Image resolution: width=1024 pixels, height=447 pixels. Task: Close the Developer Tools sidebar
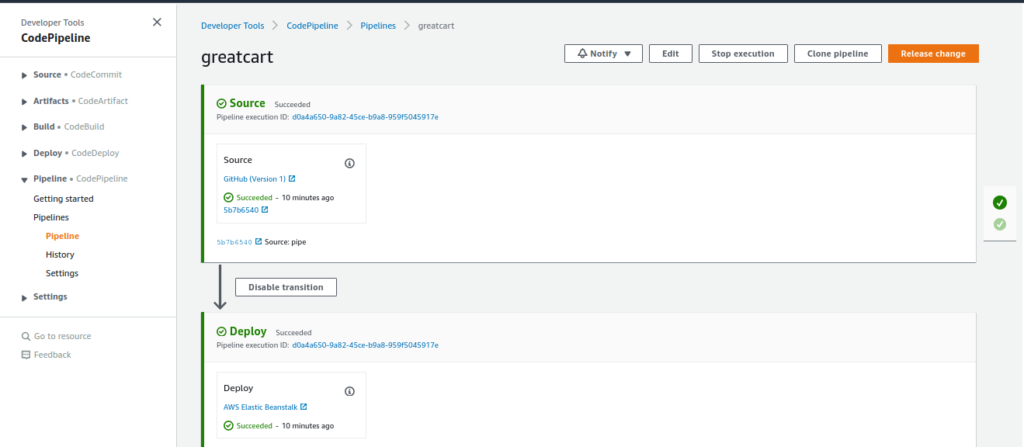point(157,22)
